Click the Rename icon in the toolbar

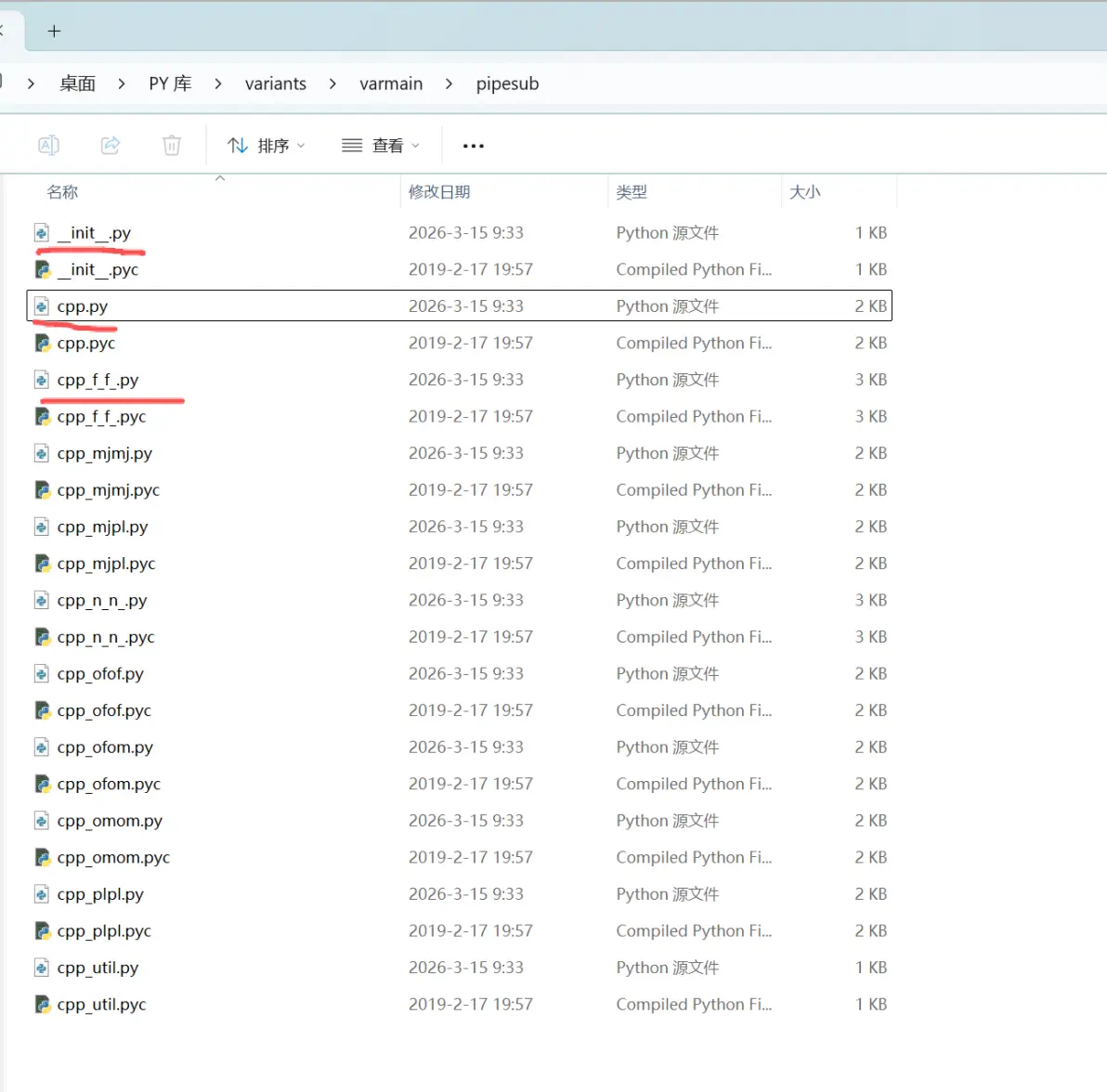tap(48, 146)
